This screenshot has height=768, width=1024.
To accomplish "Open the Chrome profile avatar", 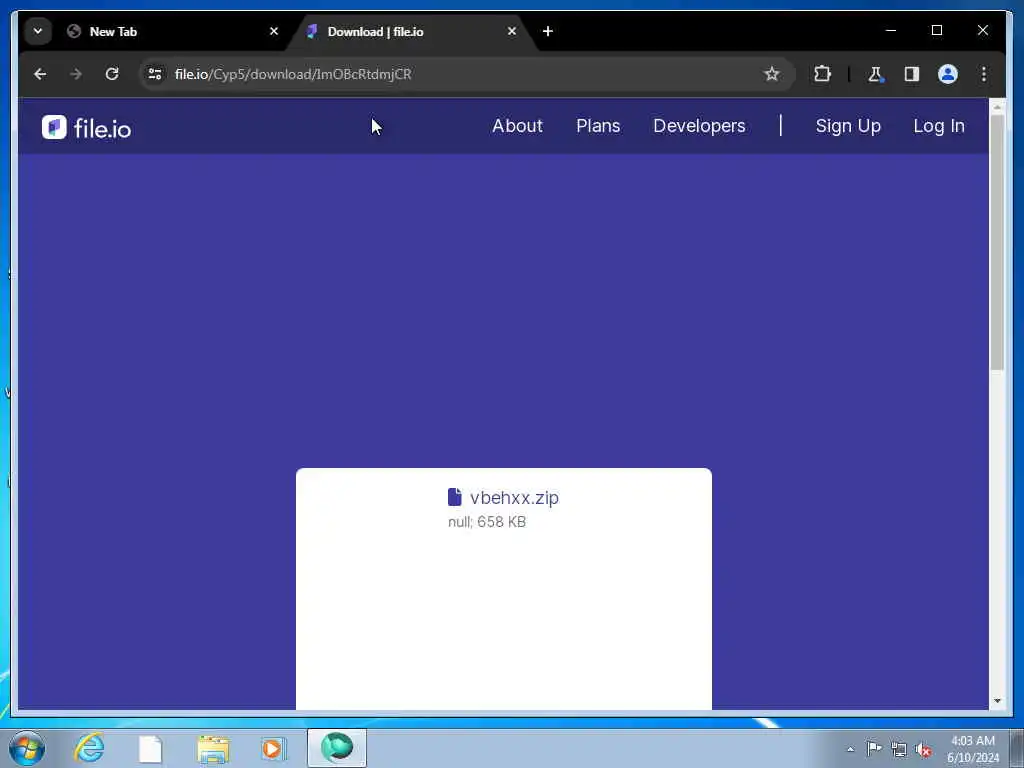I will (x=948, y=74).
